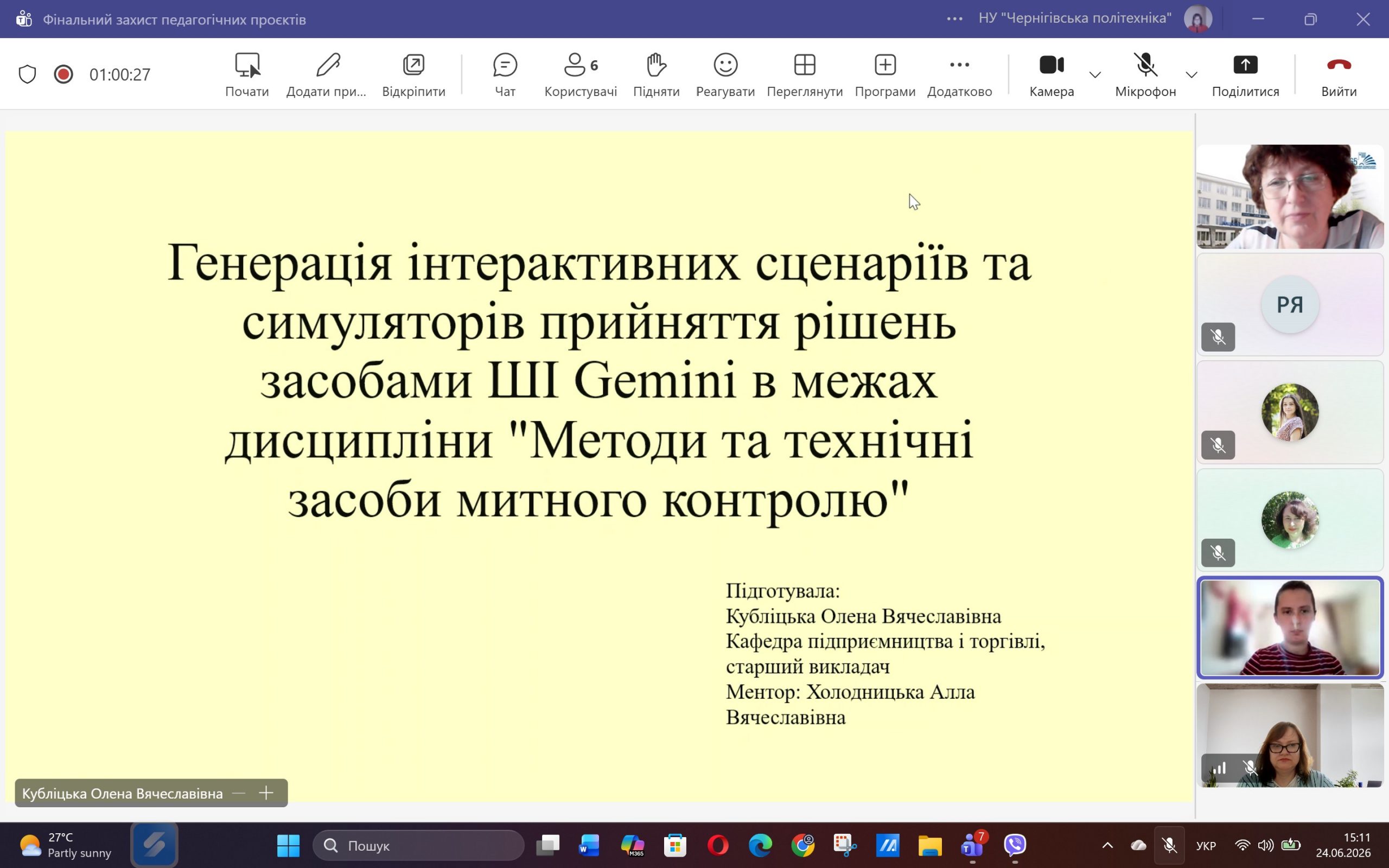Open Microsoft Edge from the taskbar
Image resolution: width=1389 pixels, height=868 pixels.
[x=761, y=845]
